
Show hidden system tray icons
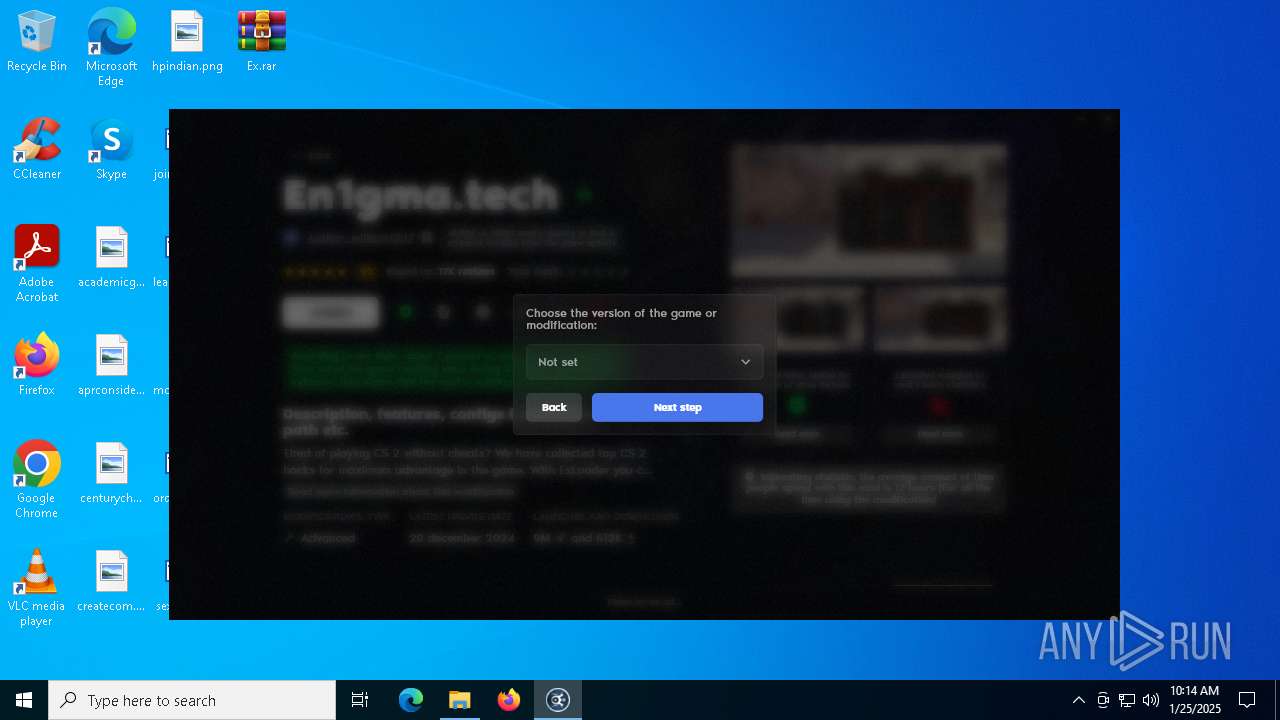click(x=1078, y=700)
